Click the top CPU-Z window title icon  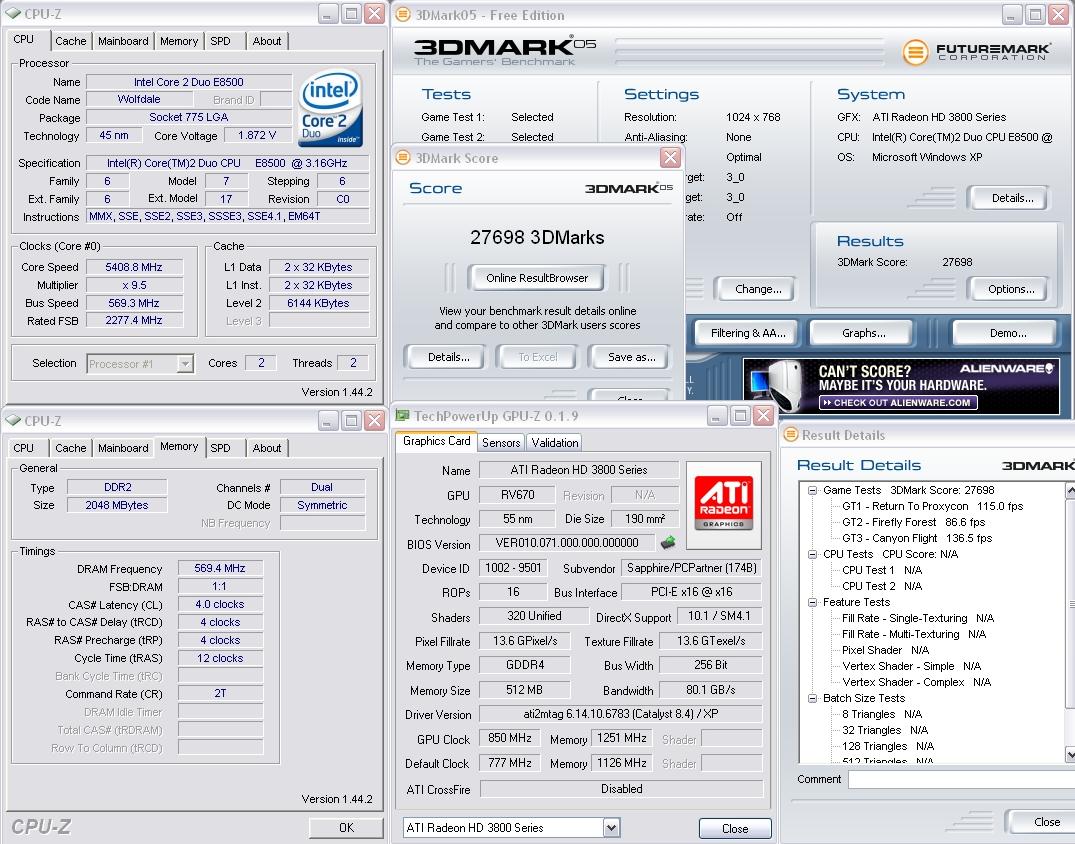(x=13, y=13)
